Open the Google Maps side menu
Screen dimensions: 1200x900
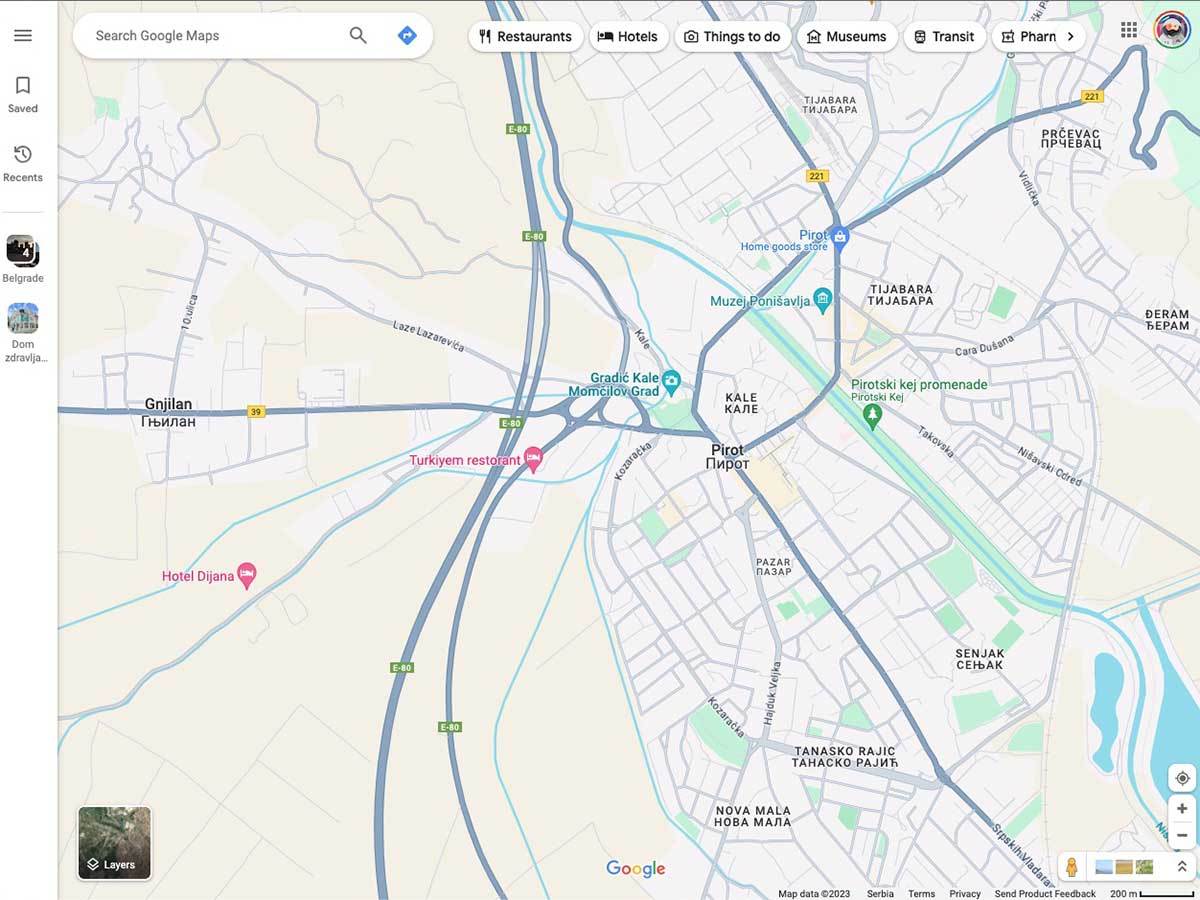tap(23, 35)
